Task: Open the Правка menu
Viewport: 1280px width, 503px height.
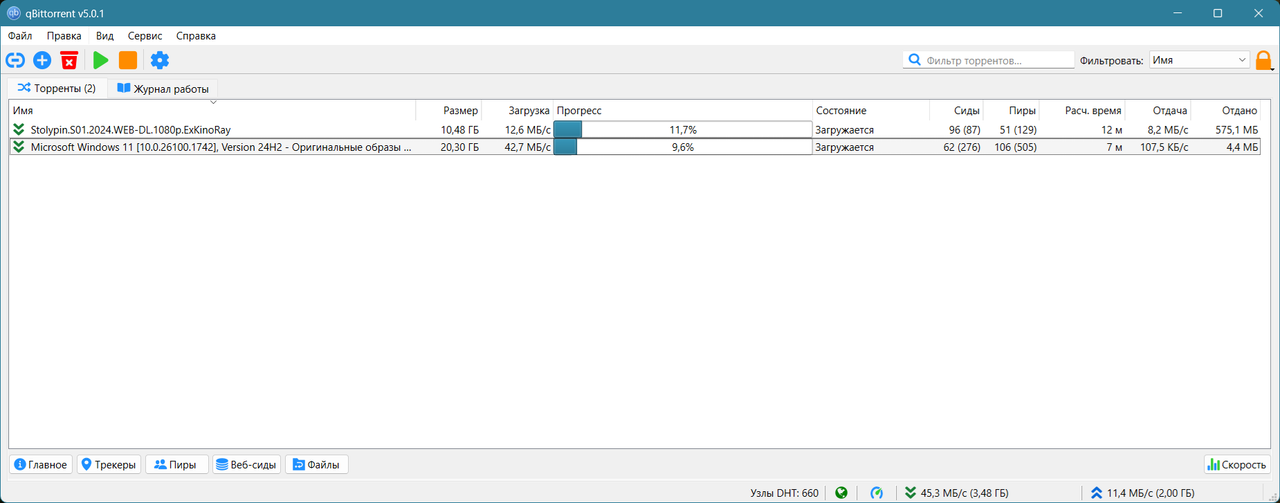Action: tap(64, 36)
